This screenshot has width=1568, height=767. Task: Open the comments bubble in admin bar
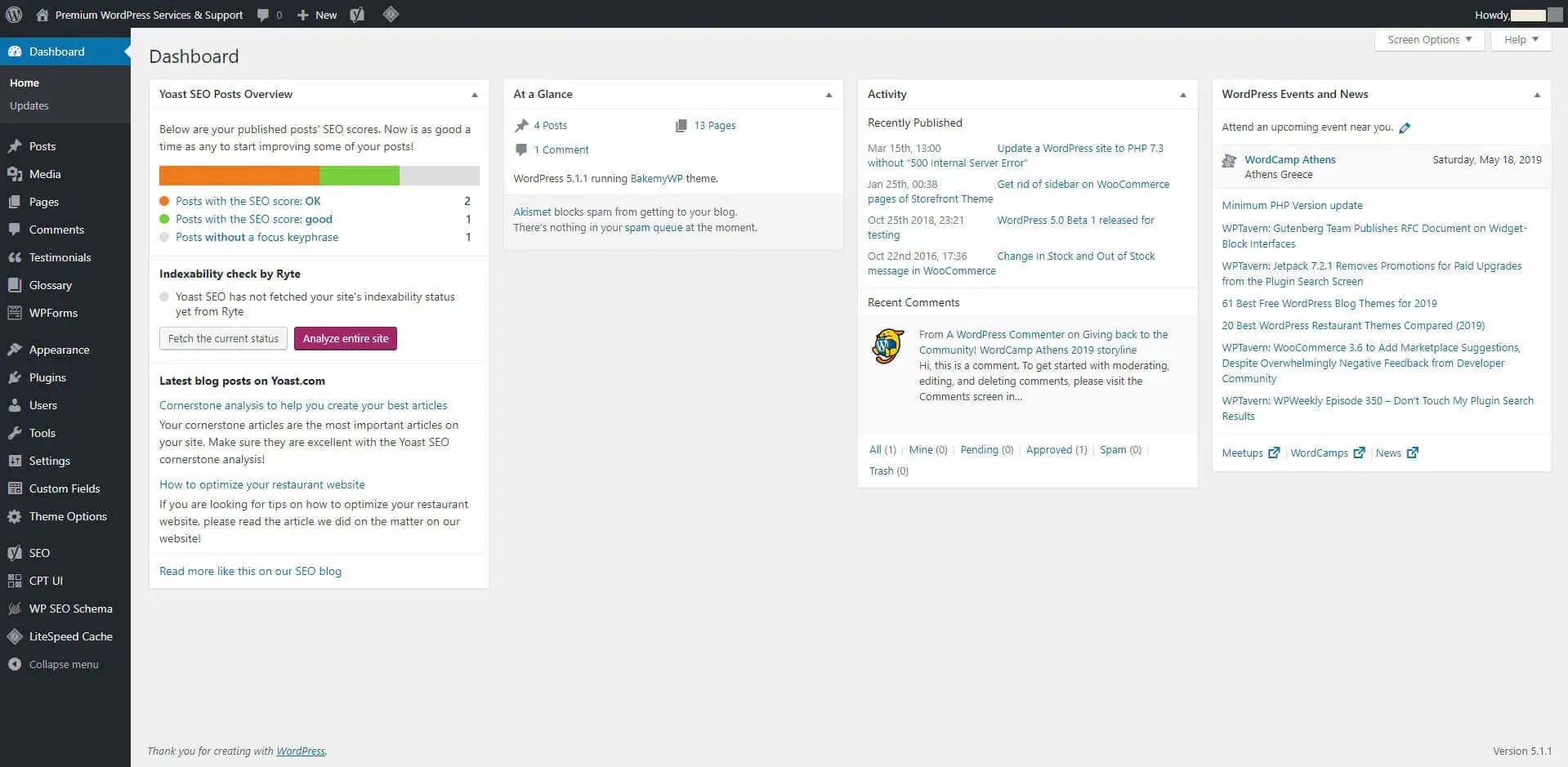(x=269, y=15)
